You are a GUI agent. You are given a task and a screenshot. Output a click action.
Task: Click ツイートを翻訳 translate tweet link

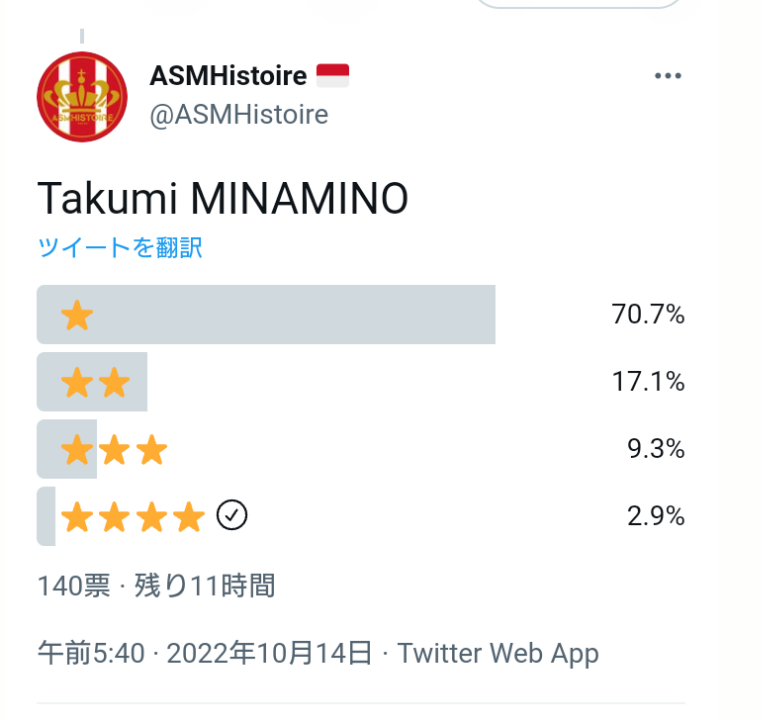(120, 247)
